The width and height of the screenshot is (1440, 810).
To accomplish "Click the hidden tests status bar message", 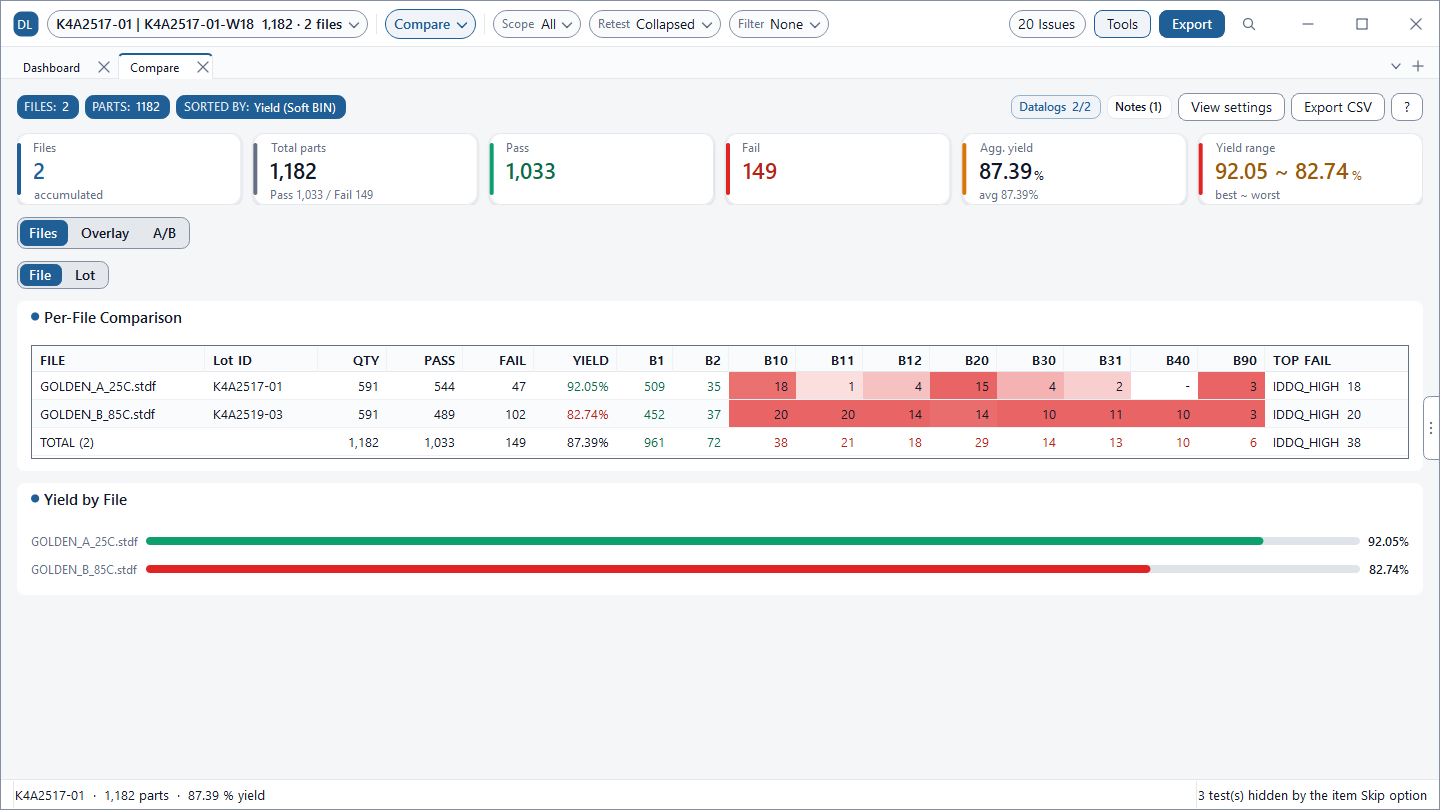I will pos(1312,796).
